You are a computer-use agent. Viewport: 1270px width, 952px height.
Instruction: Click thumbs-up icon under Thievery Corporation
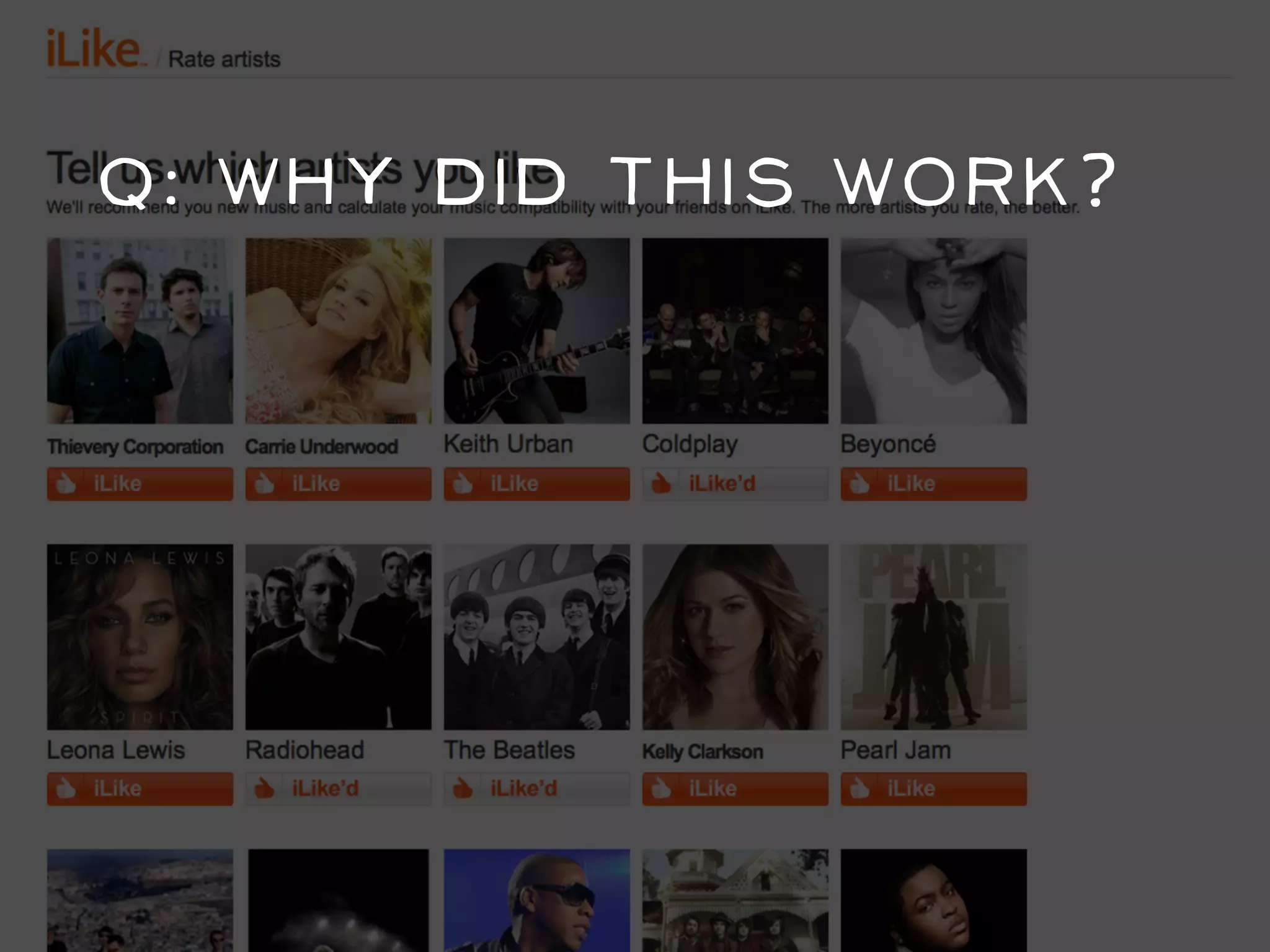(x=66, y=483)
